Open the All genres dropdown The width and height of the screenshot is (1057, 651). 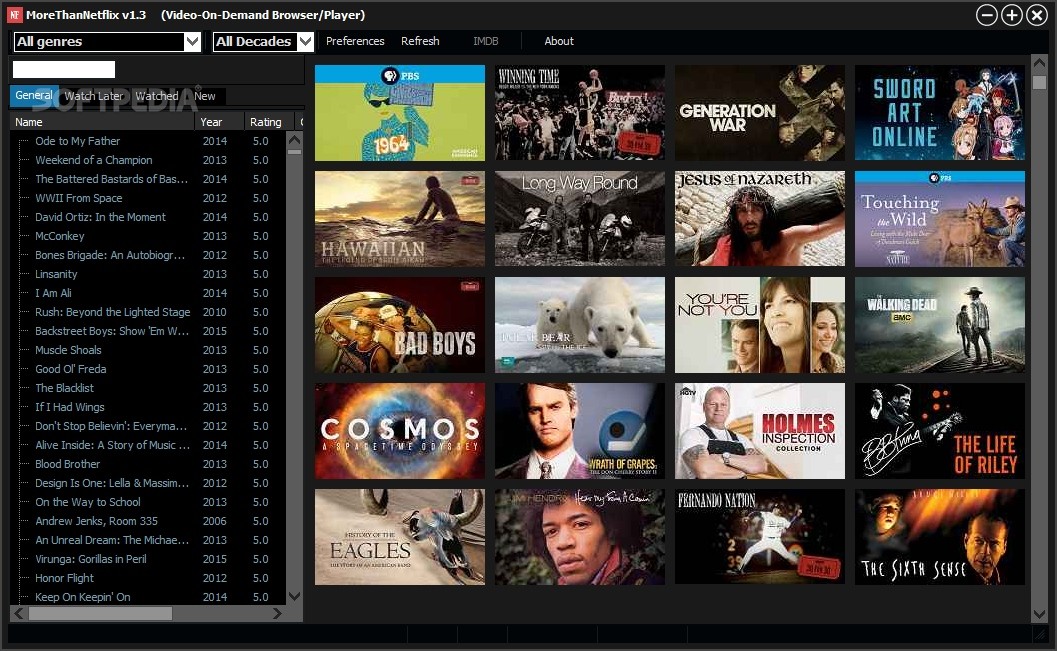pyautogui.click(x=107, y=42)
